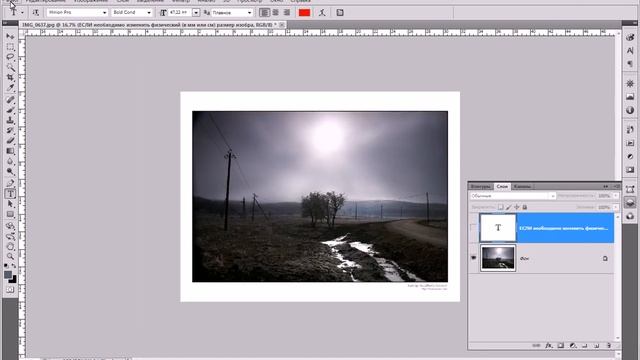Toggle Quick Mask mode
The image size is (640, 360).
(10, 290)
